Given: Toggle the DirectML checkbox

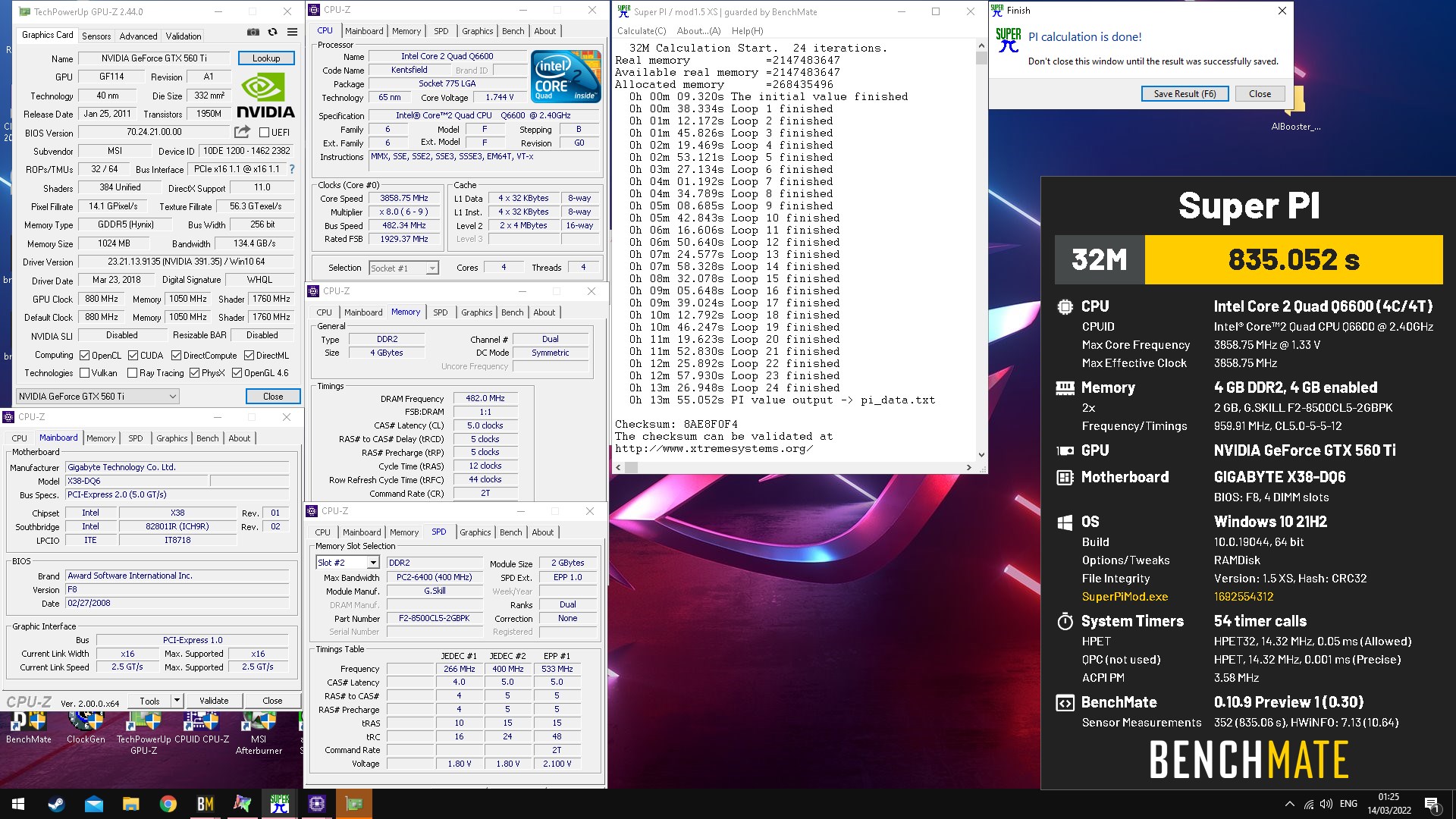Looking at the screenshot, I should click(249, 355).
